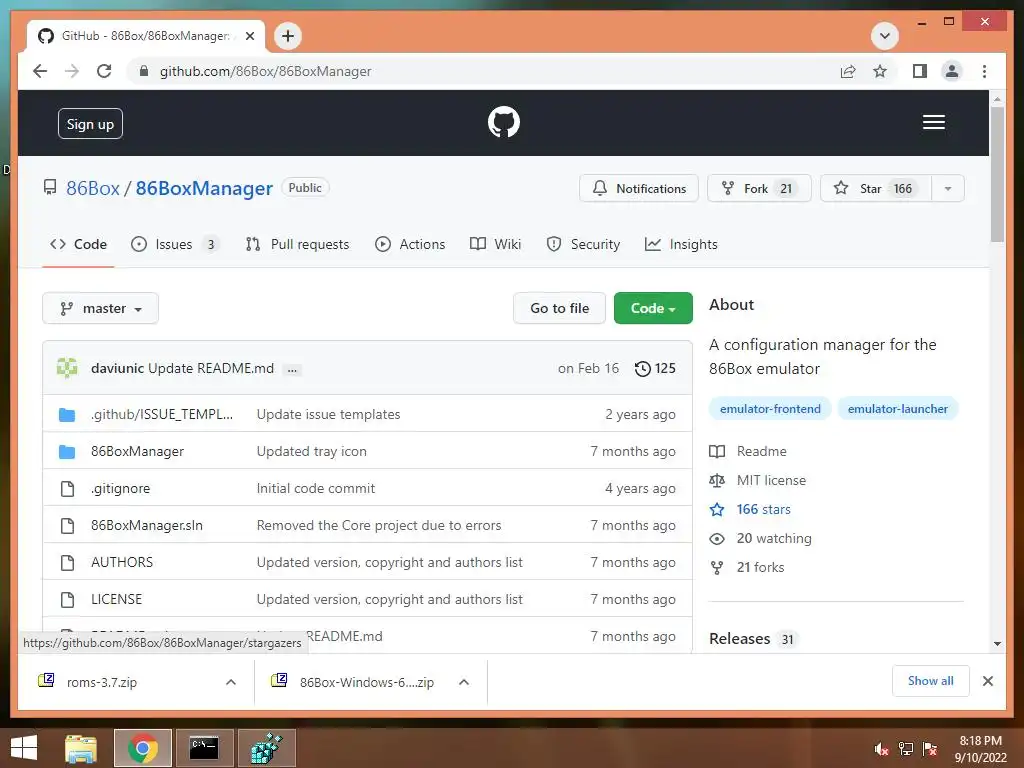
Task: Open File Explorer from the taskbar
Action: pos(81,748)
